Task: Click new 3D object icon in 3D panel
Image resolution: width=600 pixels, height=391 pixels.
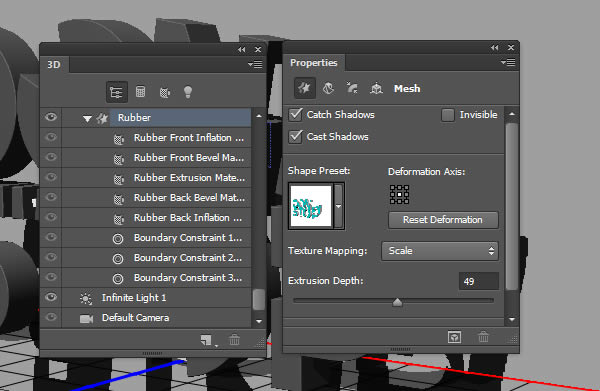Action: (207, 340)
